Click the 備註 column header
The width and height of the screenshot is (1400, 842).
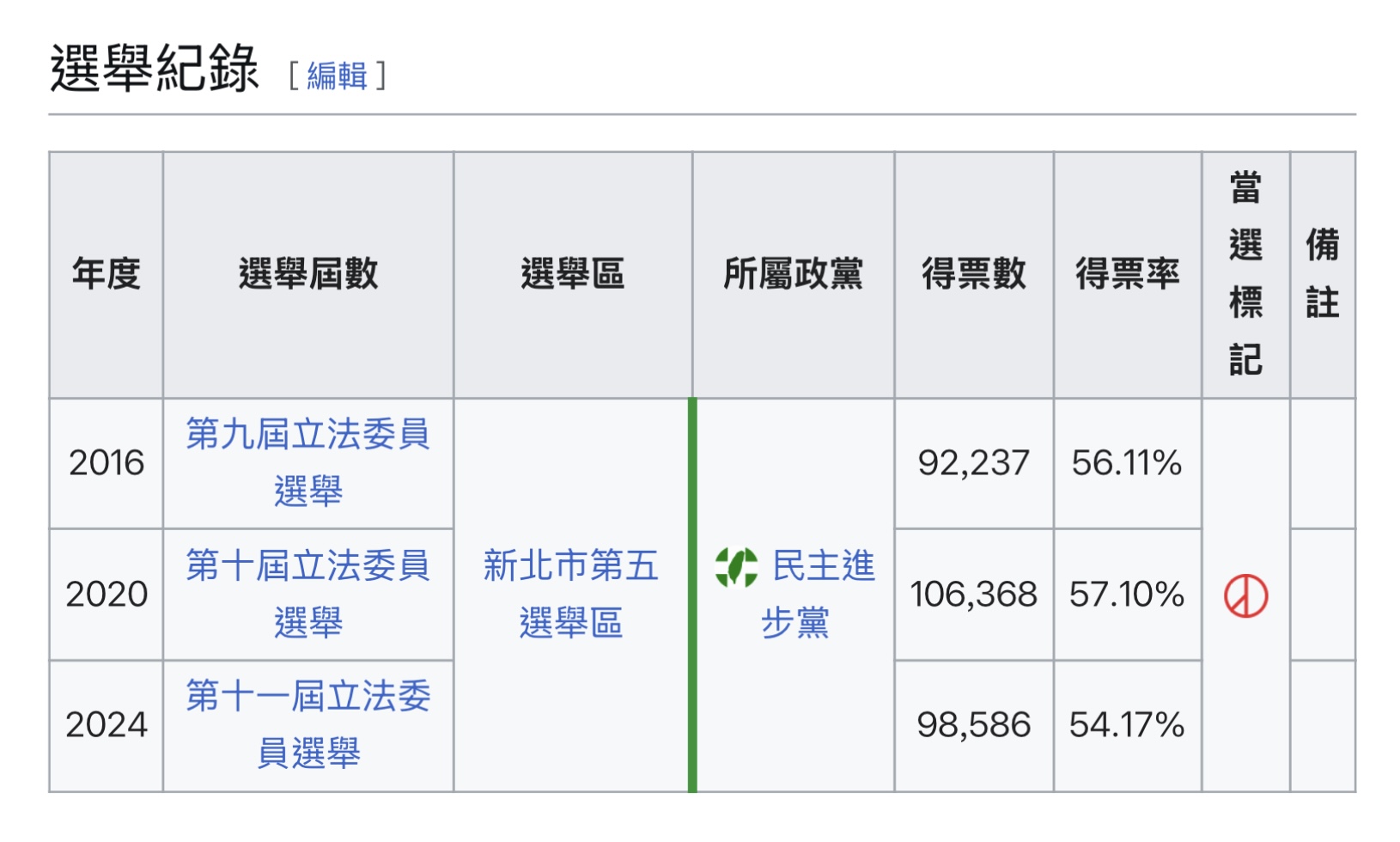pyautogui.click(x=1322, y=274)
